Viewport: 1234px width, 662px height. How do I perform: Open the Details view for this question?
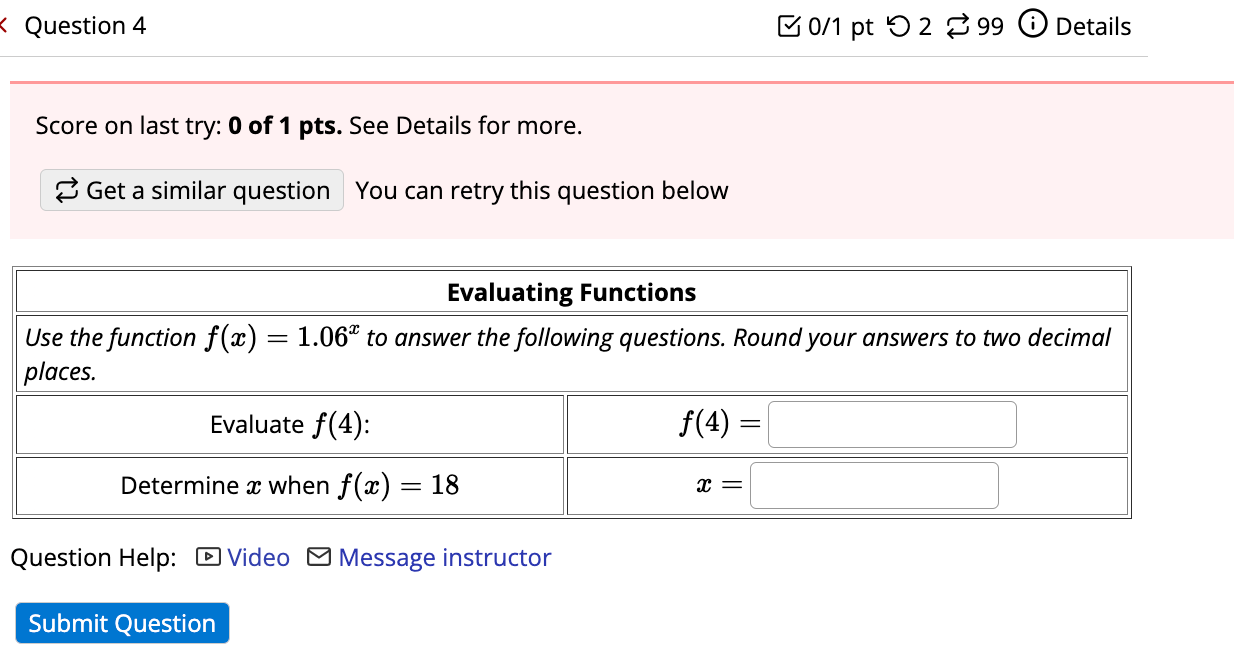point(1094,25)
